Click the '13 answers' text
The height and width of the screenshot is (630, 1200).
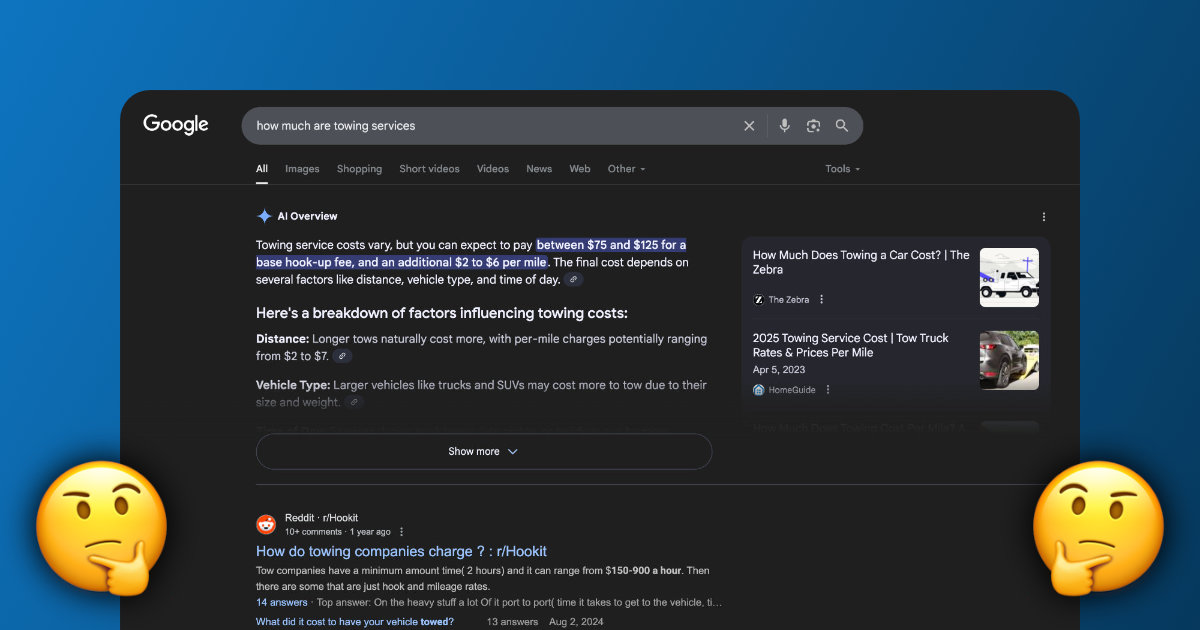pyautogui.click(x=512, y=622)
